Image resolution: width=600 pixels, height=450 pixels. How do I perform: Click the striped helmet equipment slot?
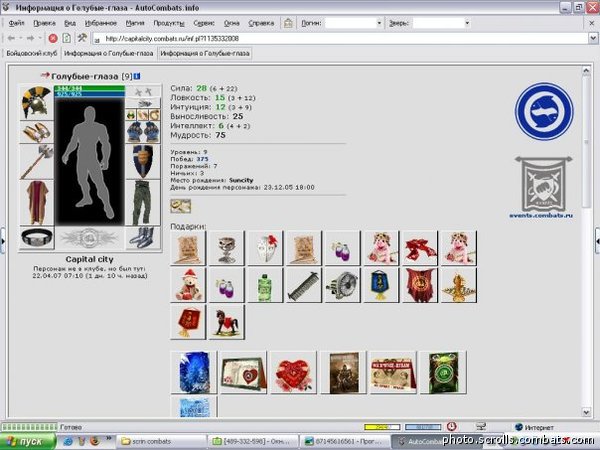click(x=36, y=102)
